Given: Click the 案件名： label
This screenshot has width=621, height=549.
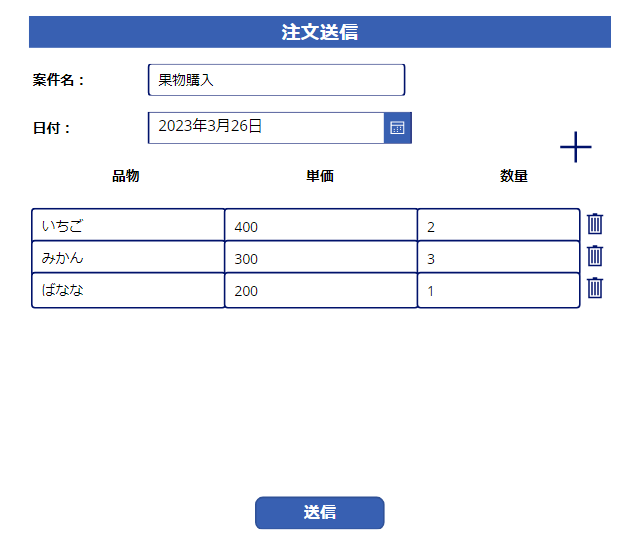Looking at the screenshot, I should coord(59,80).
